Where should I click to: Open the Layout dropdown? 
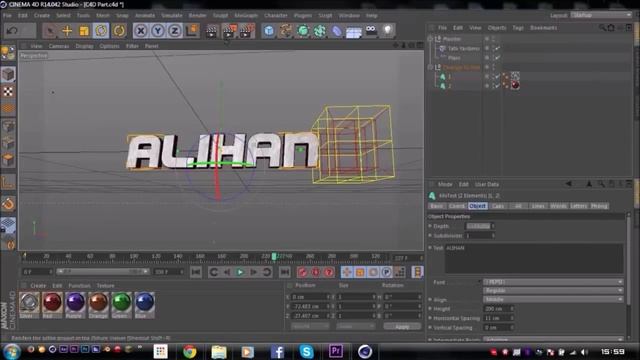(601, 15)
